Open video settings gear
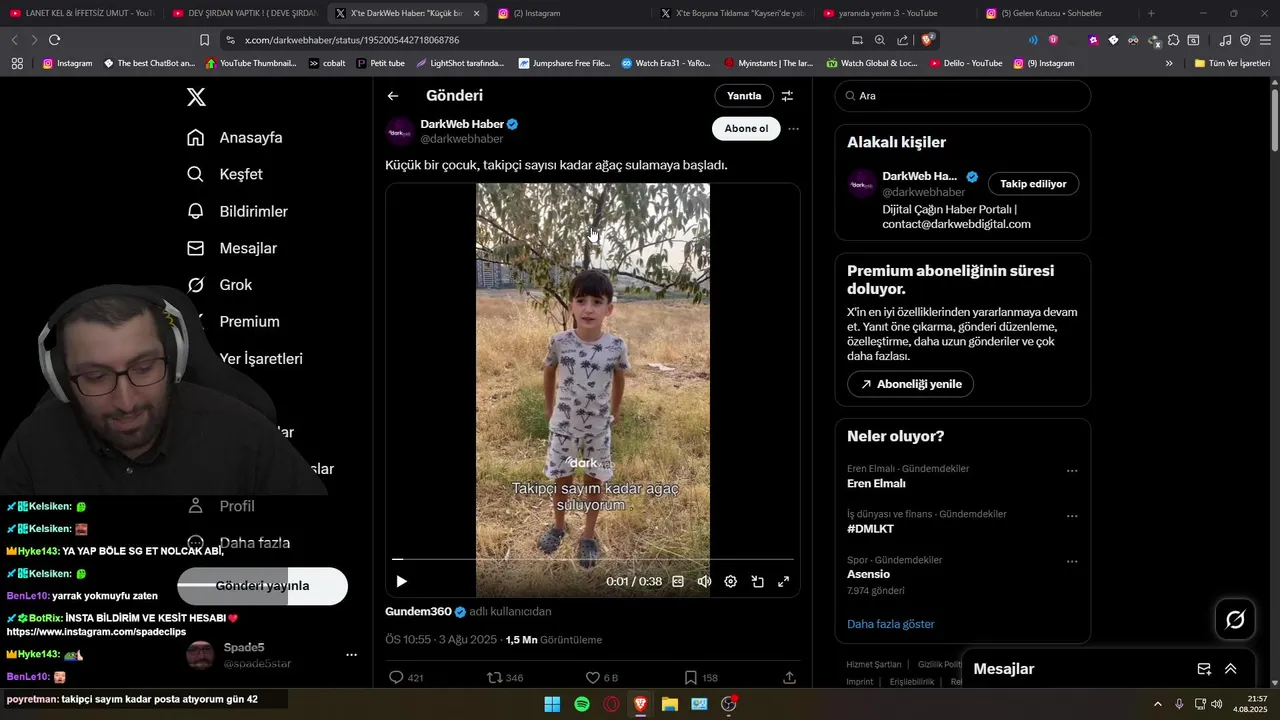 pyautogui.click(x=731, y=581)
